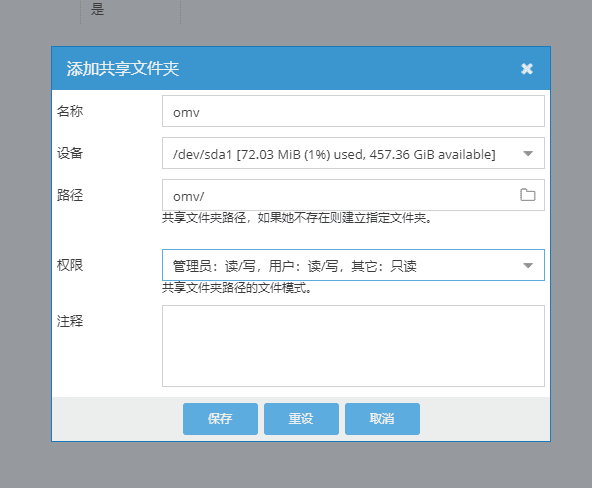The width and height of the screenshot is (592, 488).
Task: Click hint text 共享文件夹路径的文件模式。
Action: coord(237,288)
